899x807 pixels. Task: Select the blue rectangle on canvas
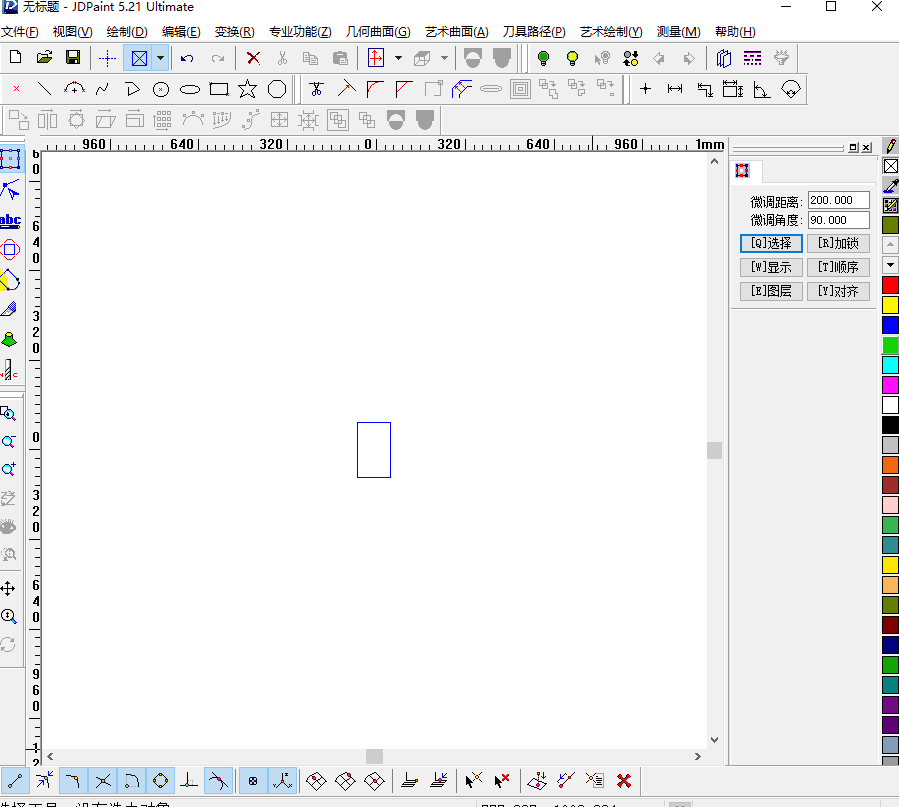pyautogui.click(x=374, y=450)
